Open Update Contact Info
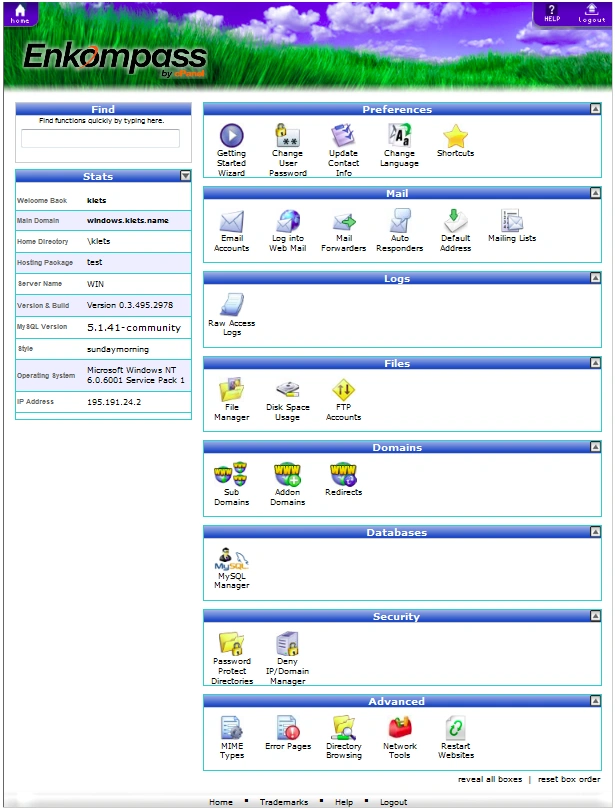The image size is (615, 810). coord(343,149)
